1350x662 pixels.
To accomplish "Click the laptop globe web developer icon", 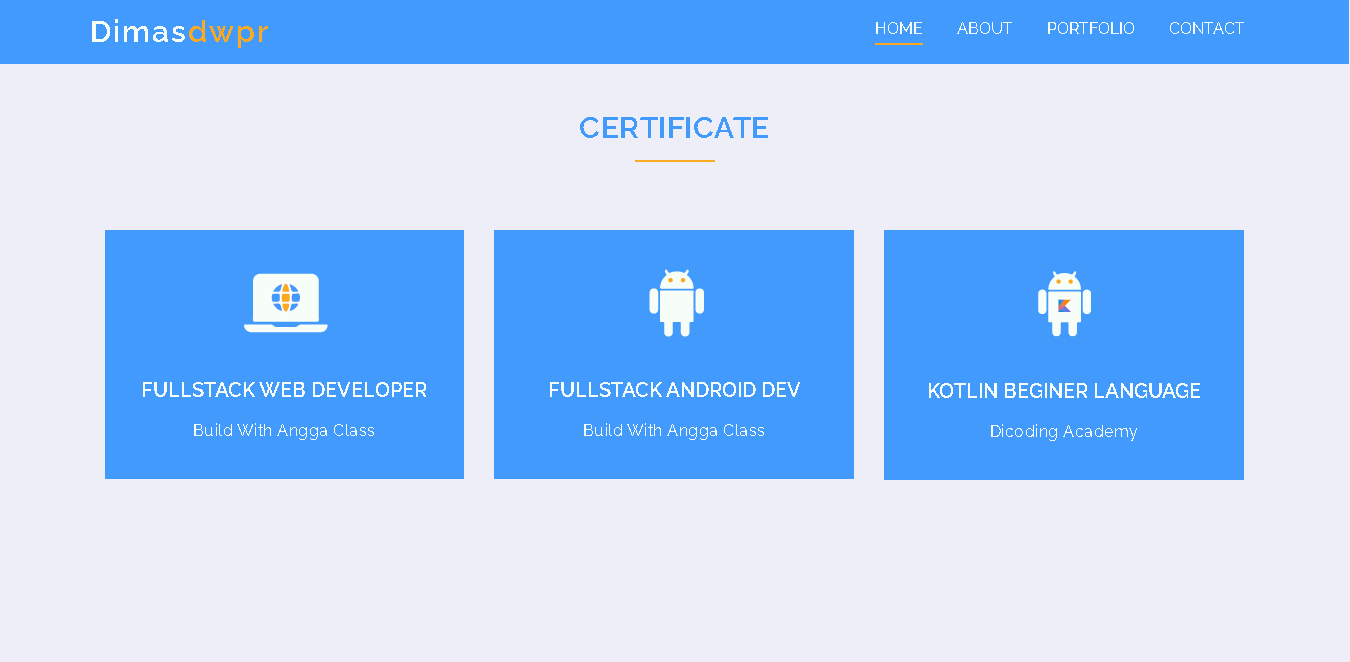I will point(285,302).
